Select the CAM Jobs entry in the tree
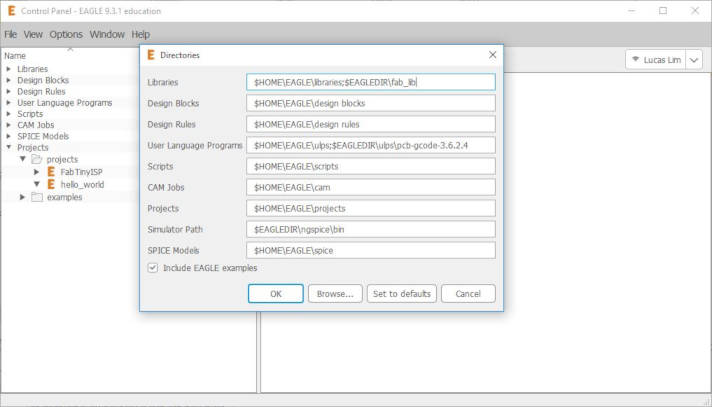Screen dimensions: 712x407 pyautogui.click(x=35, y=125)
